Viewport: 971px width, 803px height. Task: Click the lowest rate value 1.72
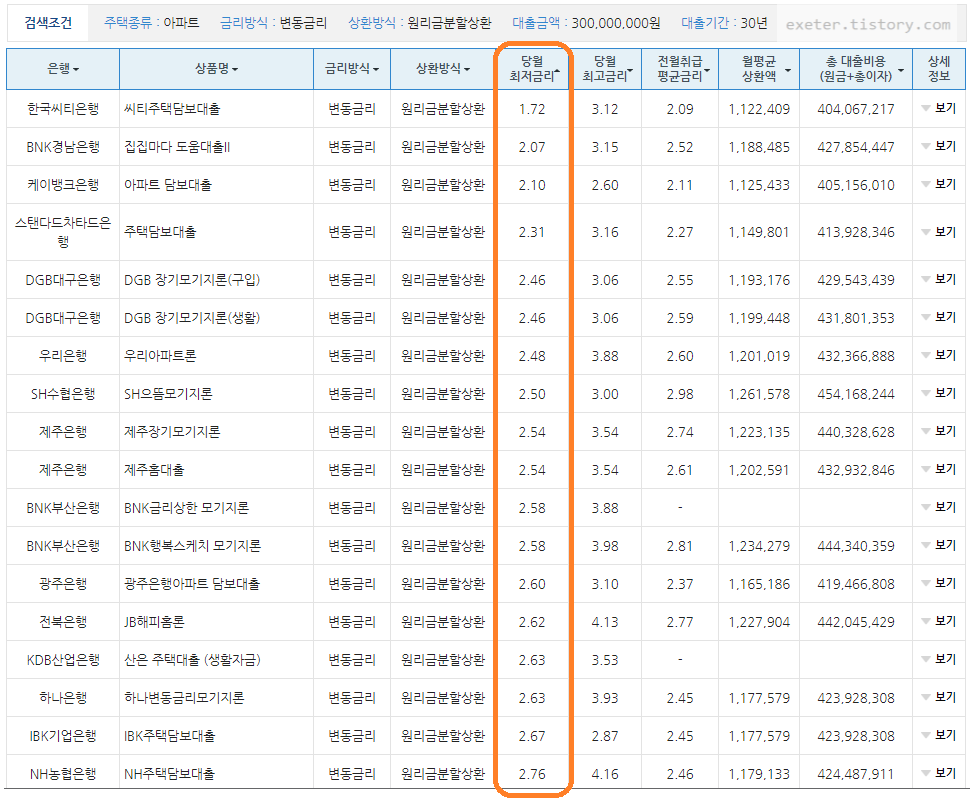[532, 110]
